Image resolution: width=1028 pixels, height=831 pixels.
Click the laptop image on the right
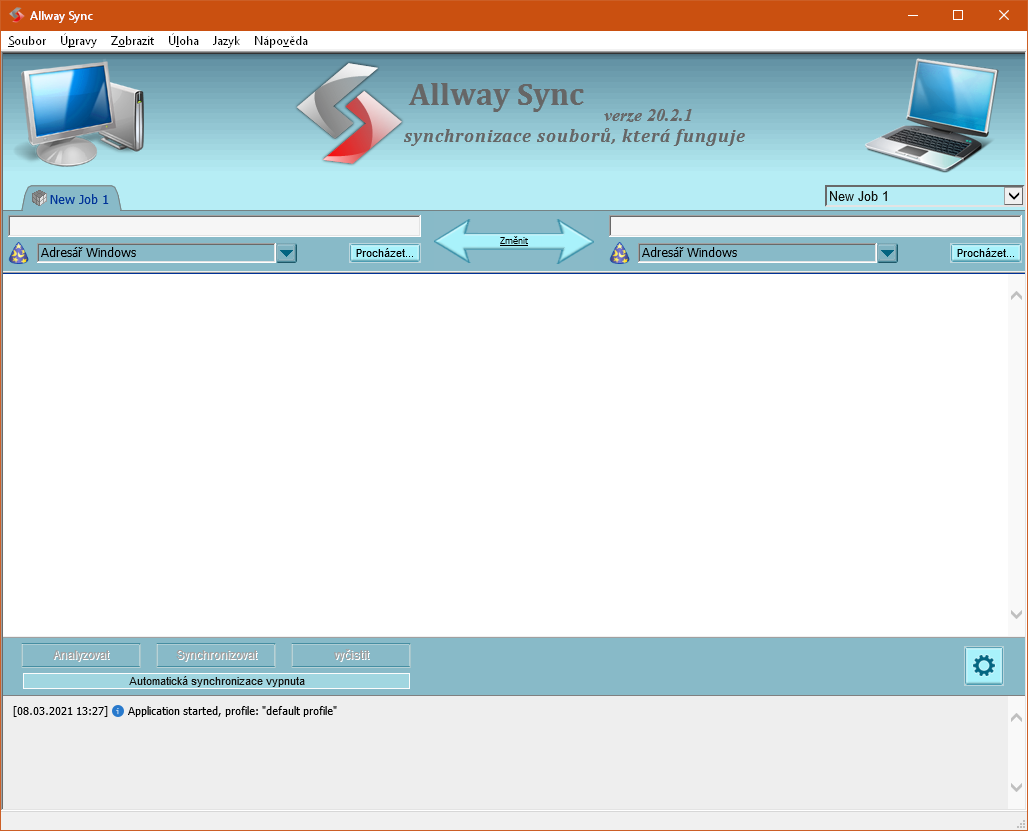click(x=932, y=115)
